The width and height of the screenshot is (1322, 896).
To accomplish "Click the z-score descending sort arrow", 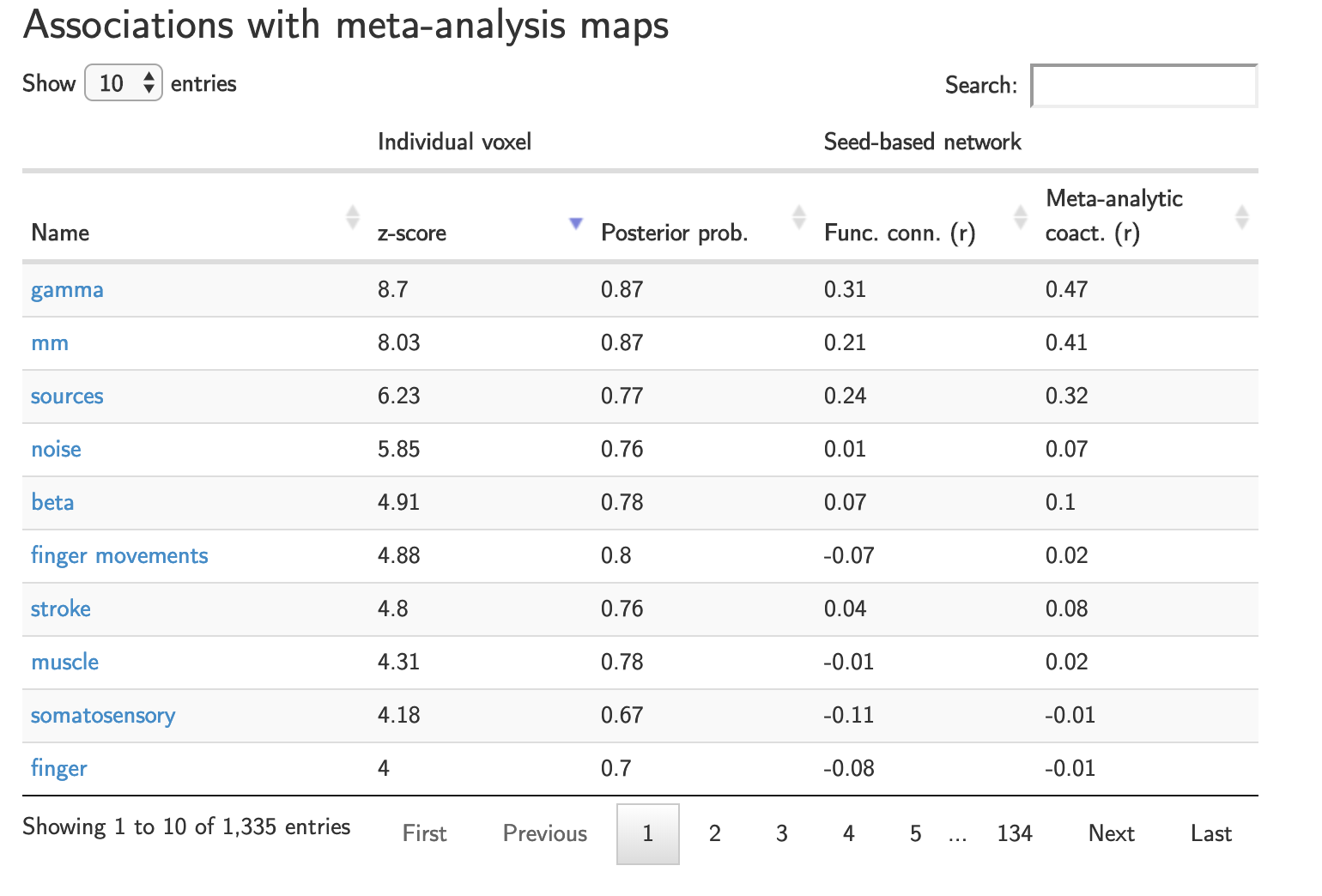I will 576,224.
